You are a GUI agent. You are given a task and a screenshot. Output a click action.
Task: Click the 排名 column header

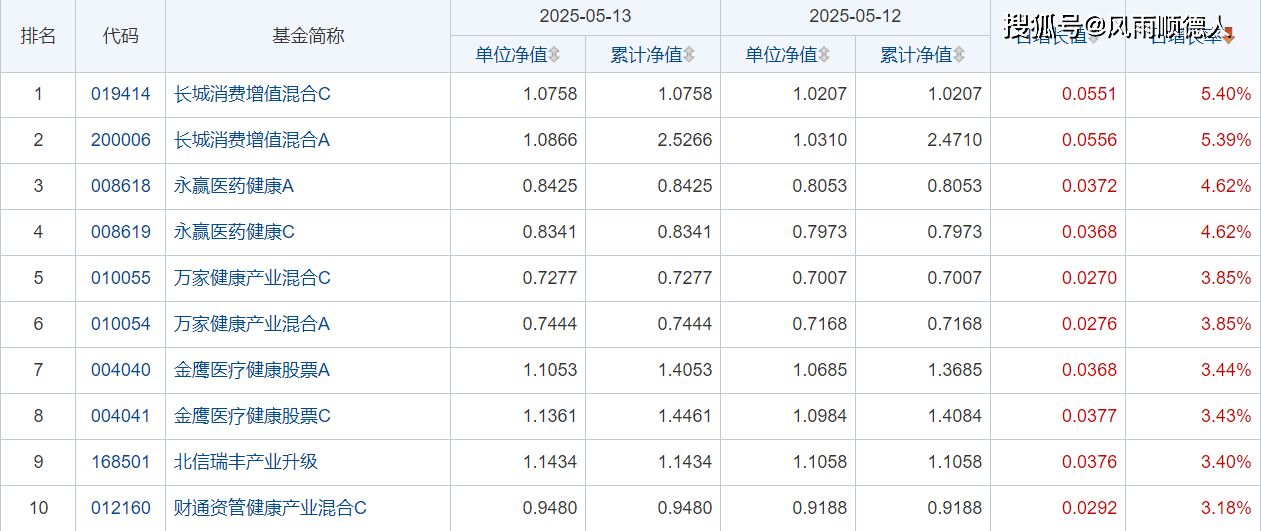[38, 36]
